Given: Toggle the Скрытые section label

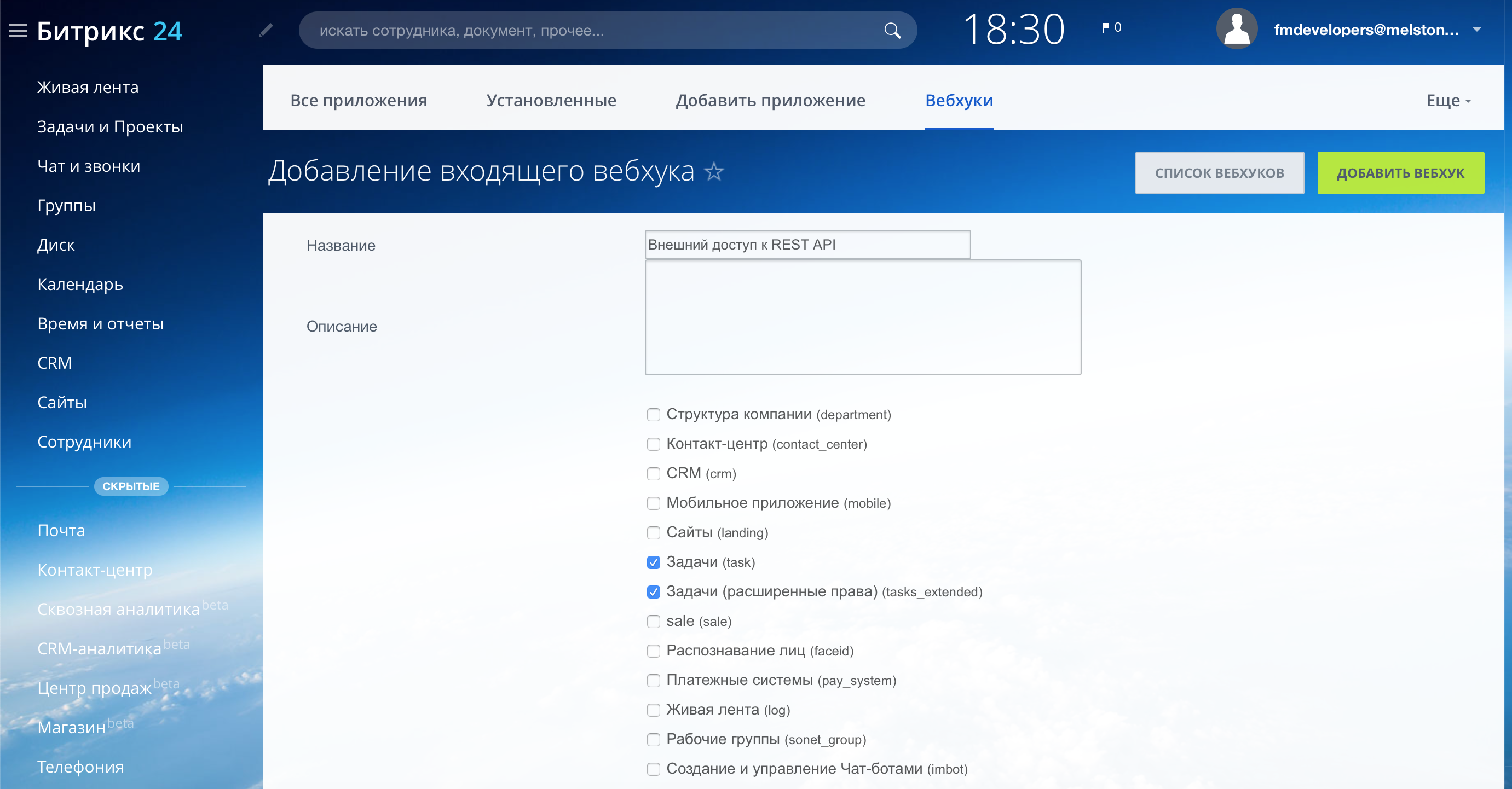Looking at the screenshot, I should (x=131, y=486).
